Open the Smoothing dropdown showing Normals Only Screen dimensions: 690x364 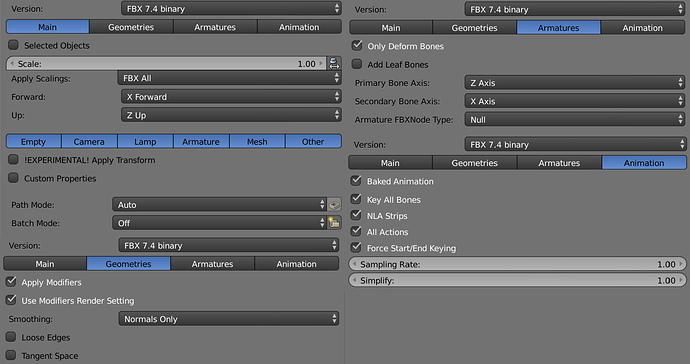(x=228, y=319)
